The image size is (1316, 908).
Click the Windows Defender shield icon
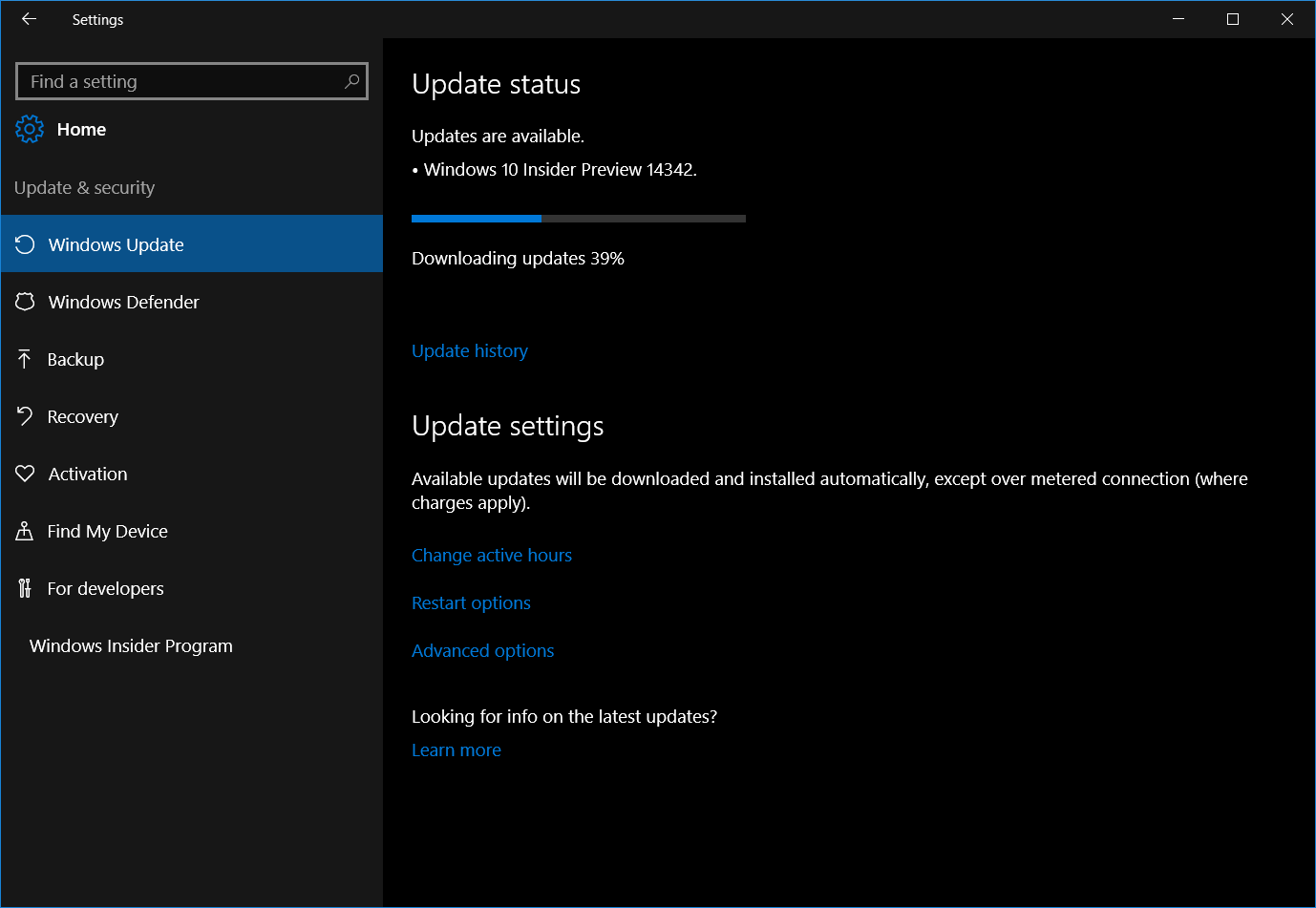25,302
